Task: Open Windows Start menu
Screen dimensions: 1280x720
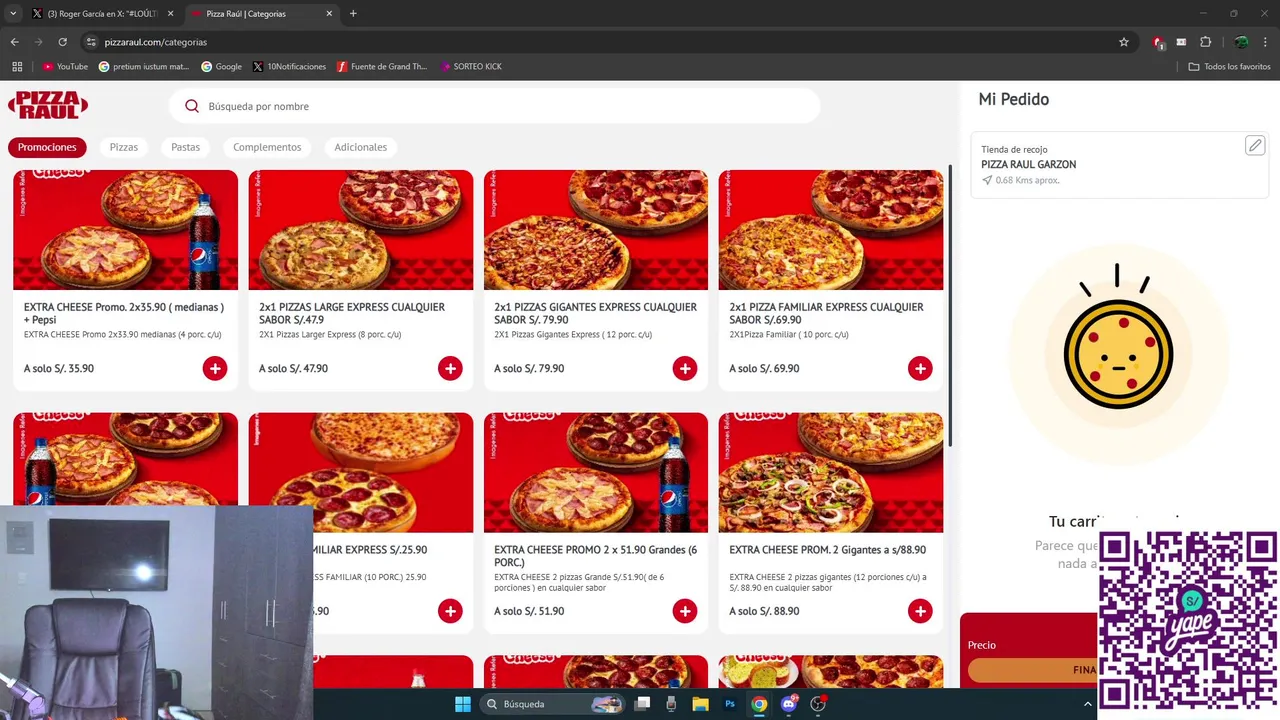Action: point(463,704)
